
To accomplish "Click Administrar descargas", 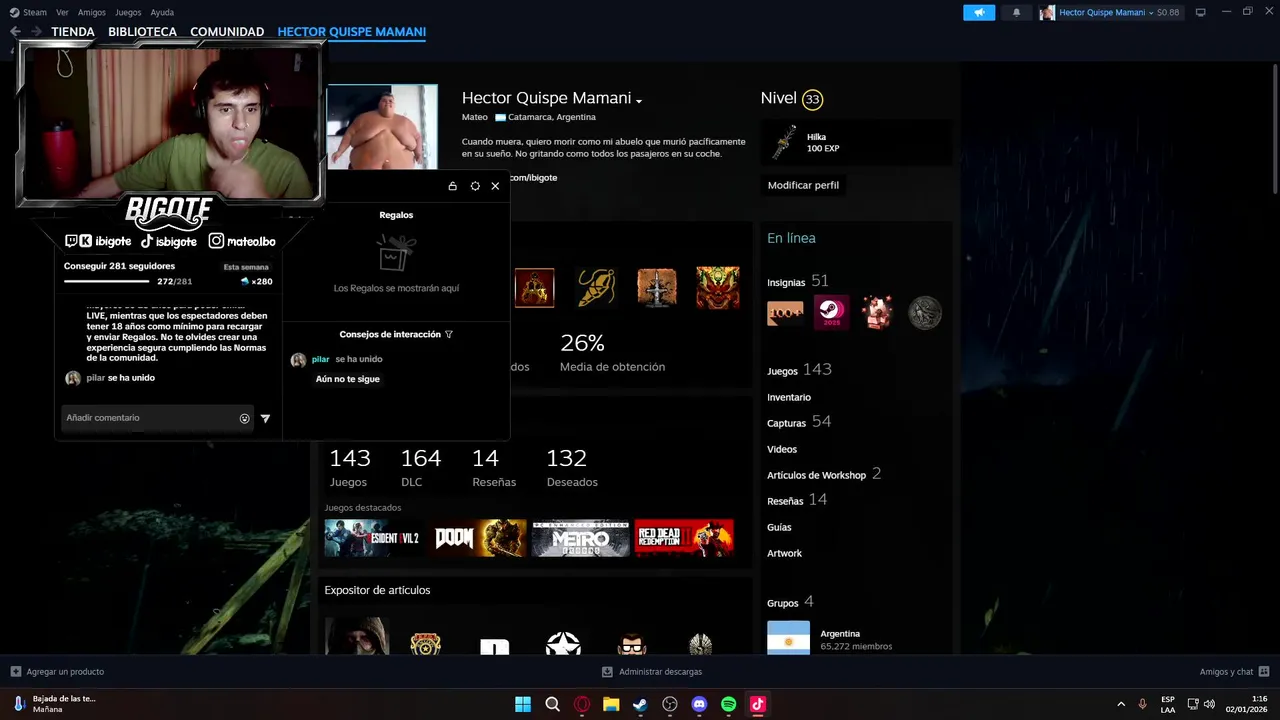I will (x=660, y=672).
